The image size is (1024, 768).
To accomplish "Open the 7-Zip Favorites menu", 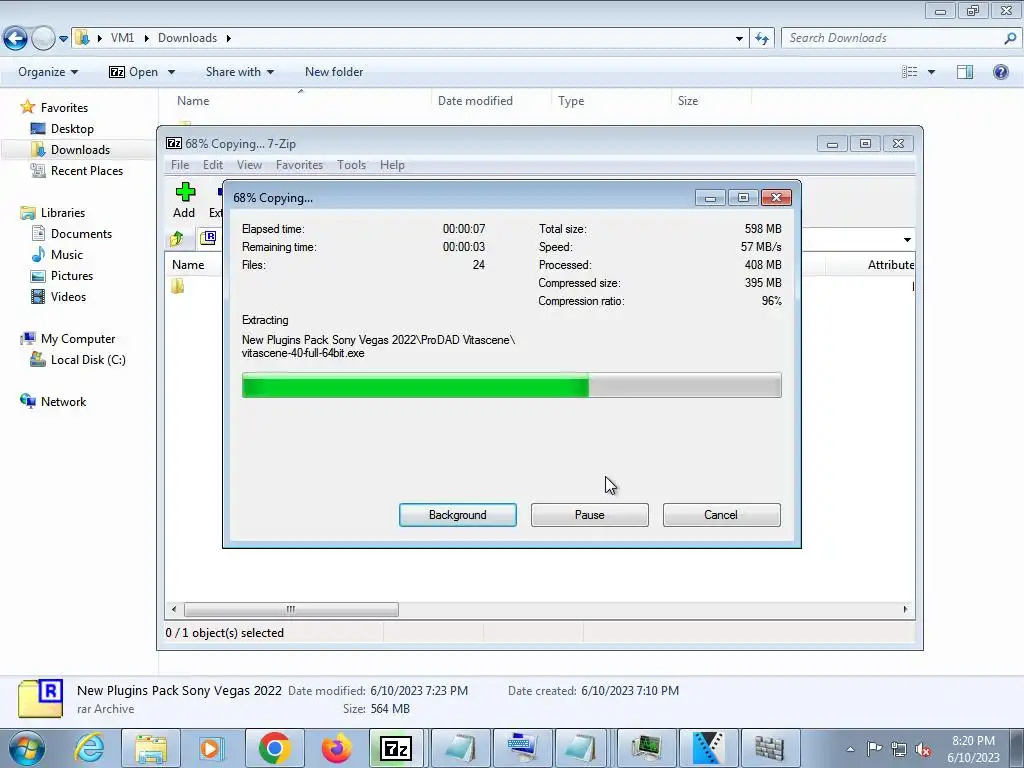I will coord(299,165).
